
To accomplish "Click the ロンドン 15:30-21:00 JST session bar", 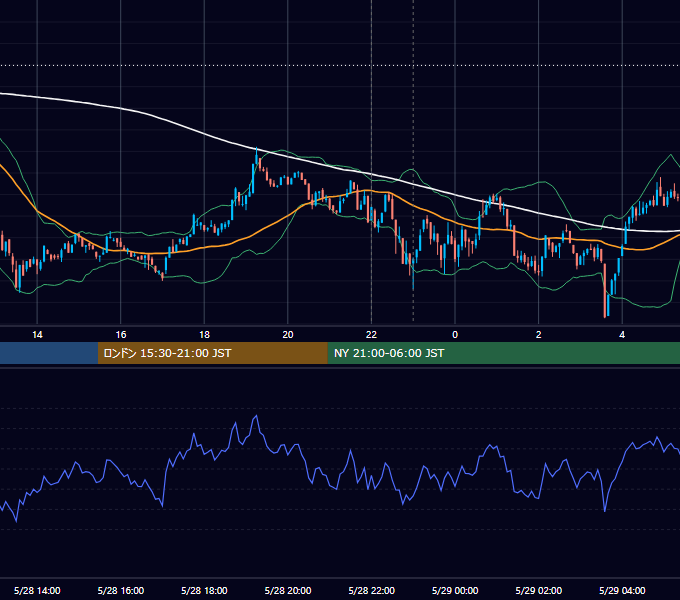I will coord(212,353).
